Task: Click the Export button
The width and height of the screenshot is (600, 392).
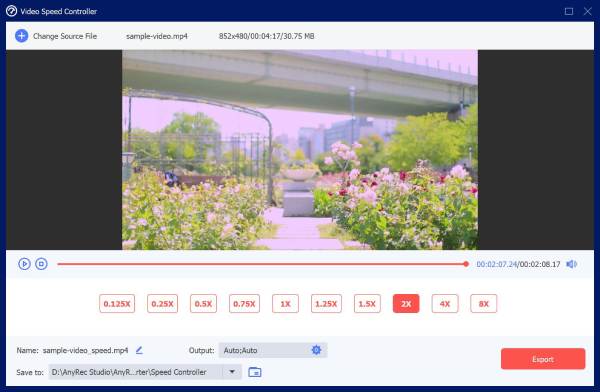Action: pyautogui.click(x=543, y=359)
